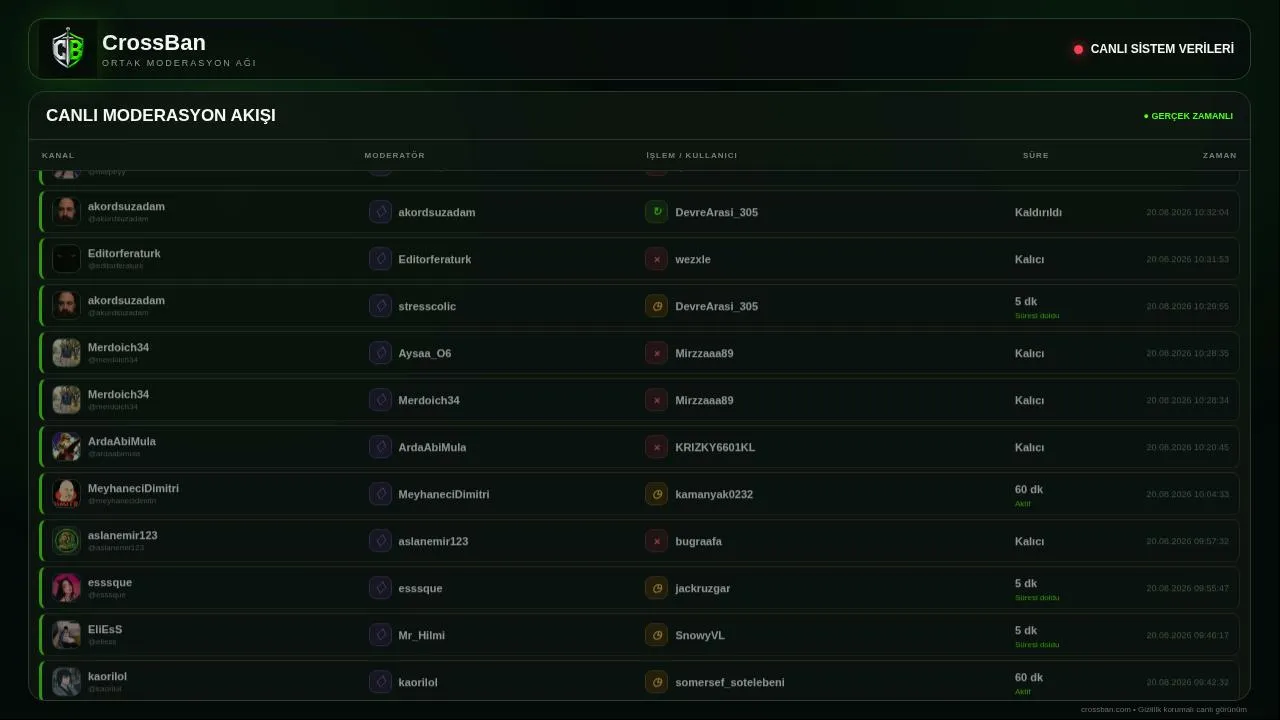This screenshot has height=720, width=1280.
Task: Click the red ban icon next to wezxle
Action: coord(656,259)
